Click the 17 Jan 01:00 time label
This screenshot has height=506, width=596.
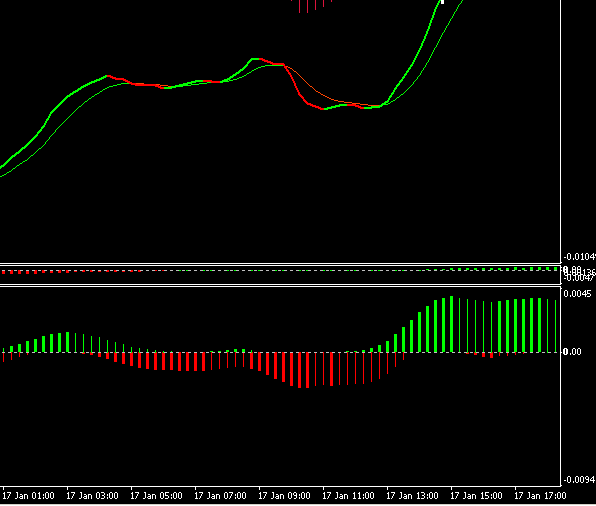(28, 496)
